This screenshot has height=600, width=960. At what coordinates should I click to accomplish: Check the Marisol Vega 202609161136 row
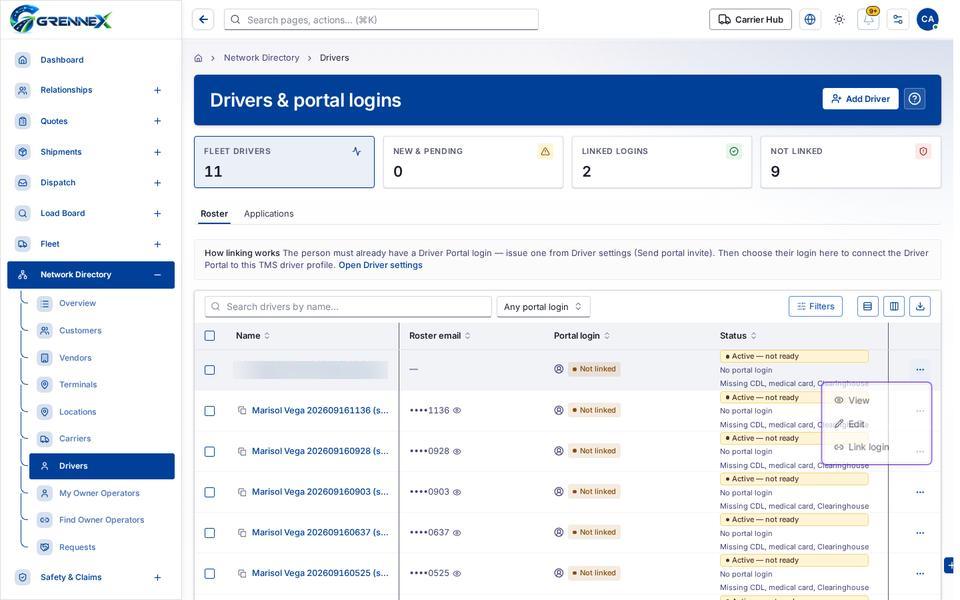click(209, 411)
